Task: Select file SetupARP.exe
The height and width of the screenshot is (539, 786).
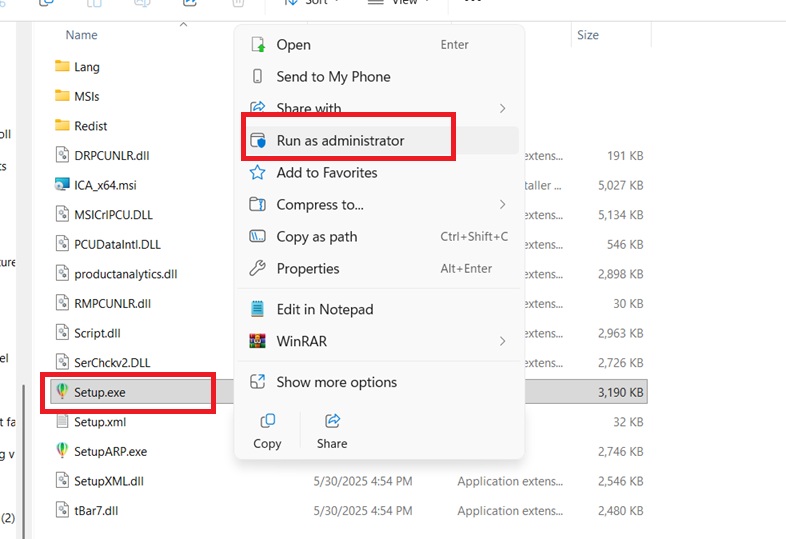Action: pos(111,451)
